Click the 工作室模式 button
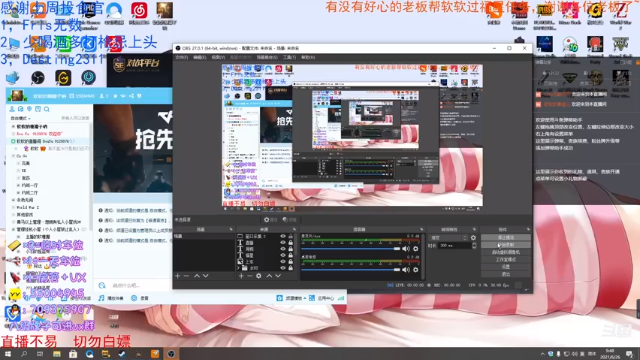 (506, 259)
